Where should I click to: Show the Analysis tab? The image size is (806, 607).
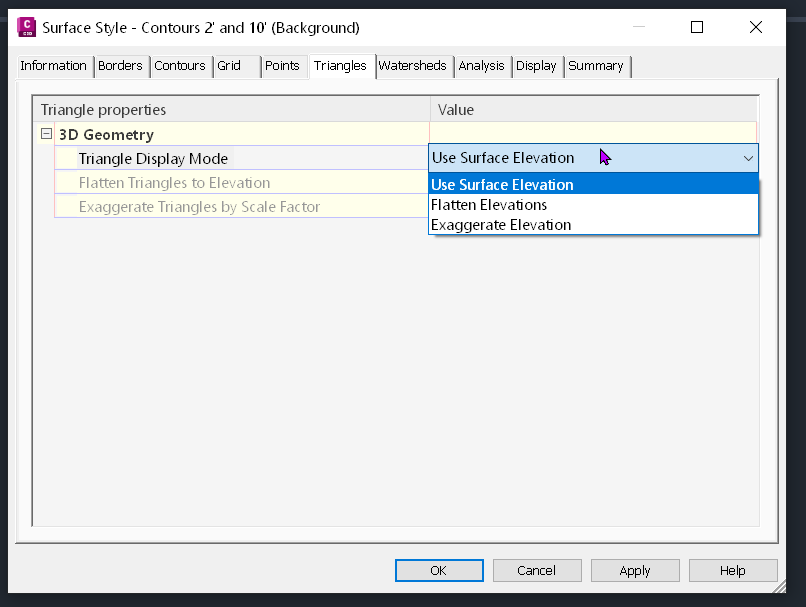[482, 66]
